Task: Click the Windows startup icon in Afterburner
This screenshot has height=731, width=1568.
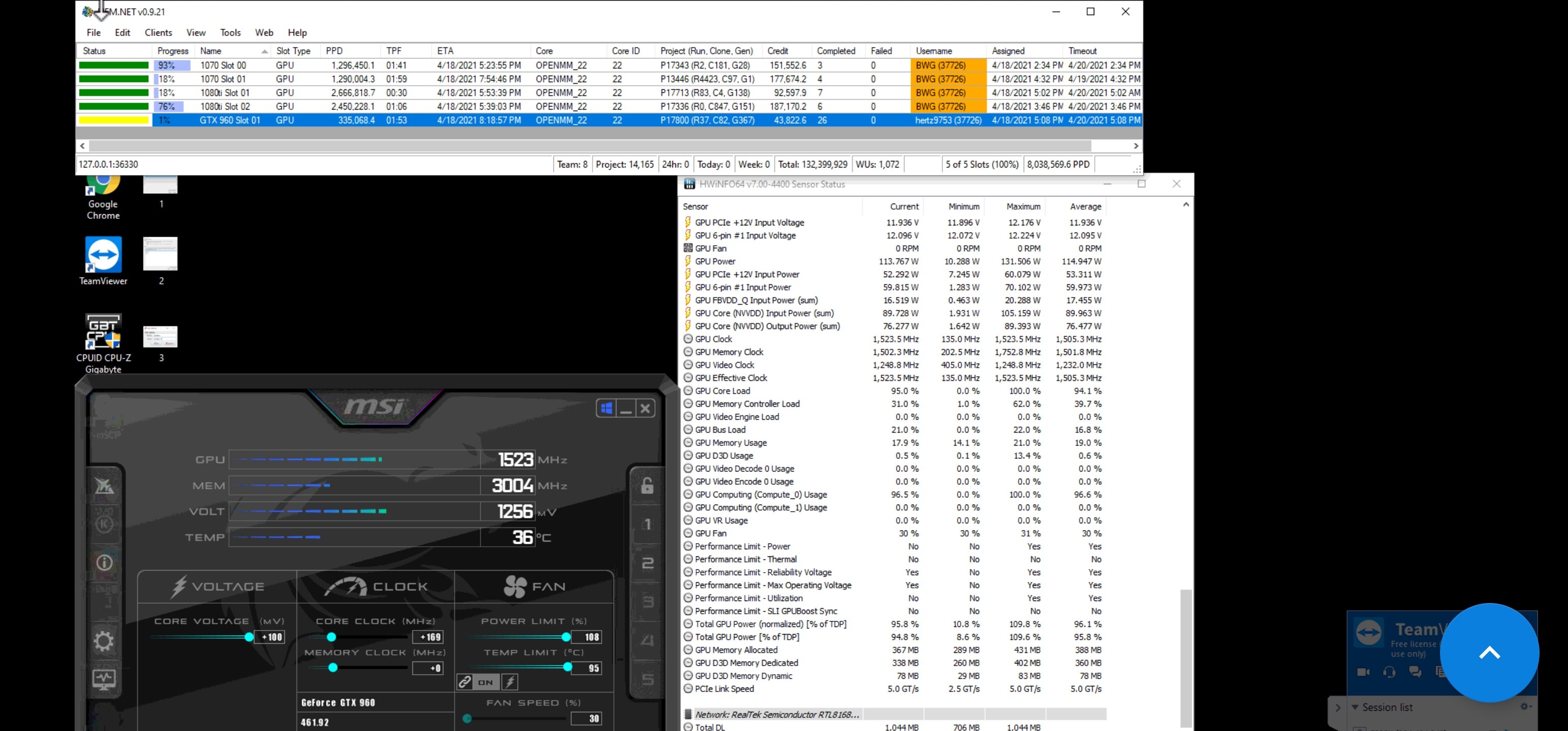Action: click(606, 409)
